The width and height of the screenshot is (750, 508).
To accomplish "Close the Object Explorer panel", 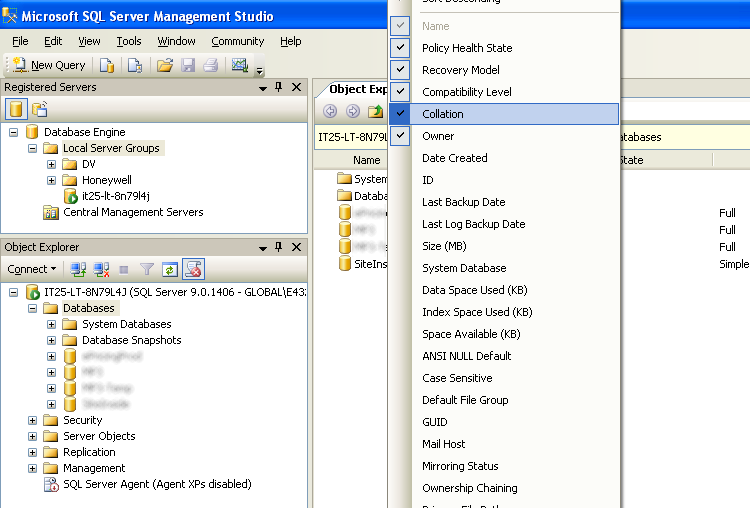I will coord(297,247).
